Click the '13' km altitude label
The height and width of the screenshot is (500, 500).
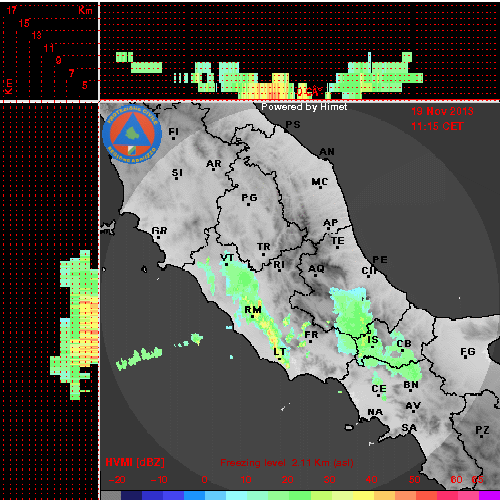point(37,35)
